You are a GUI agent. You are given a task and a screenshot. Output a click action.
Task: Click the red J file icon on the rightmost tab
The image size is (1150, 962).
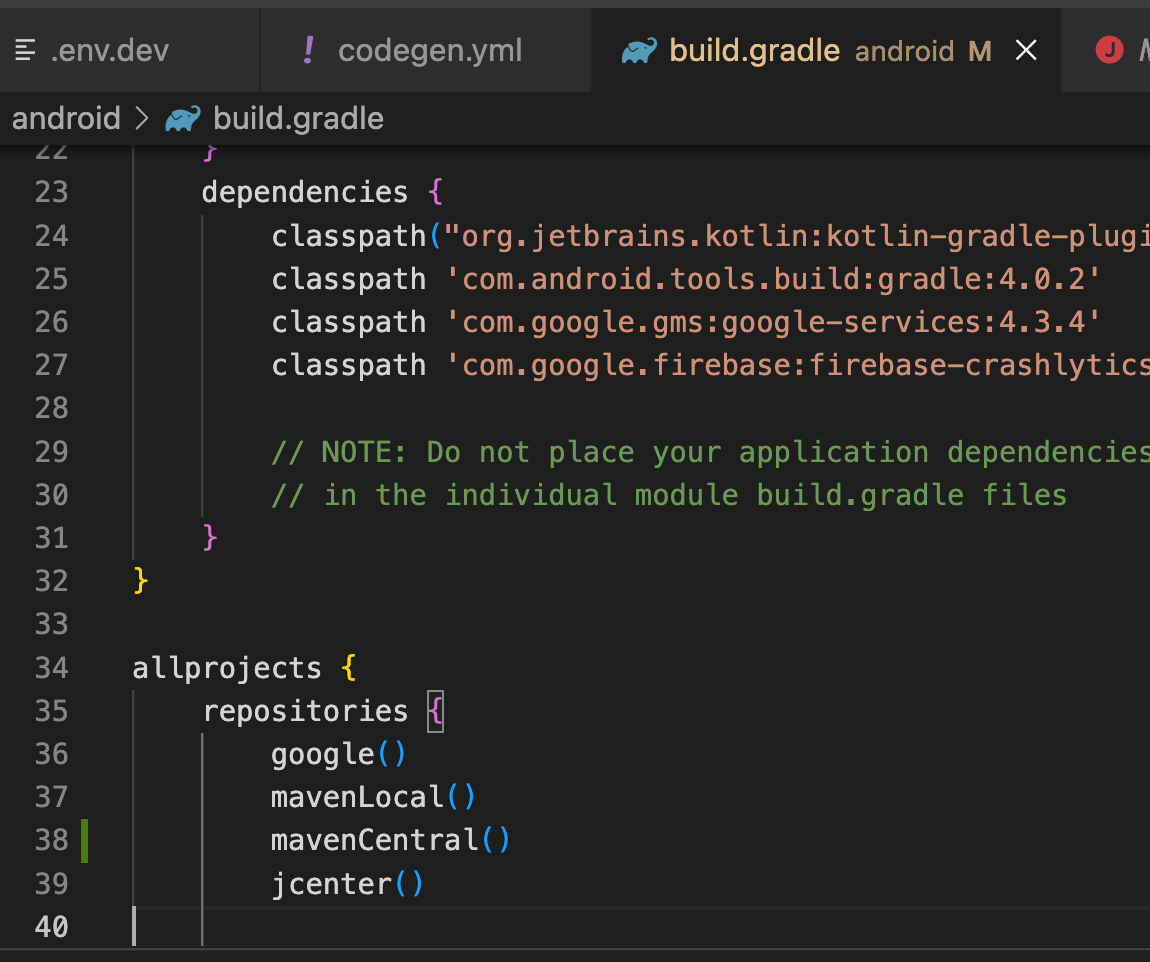(1110, 49)
